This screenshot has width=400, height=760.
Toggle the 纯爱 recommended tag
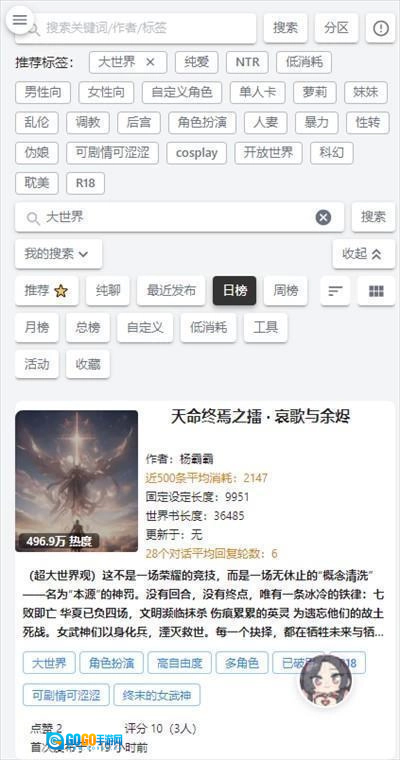click(196, 63)
